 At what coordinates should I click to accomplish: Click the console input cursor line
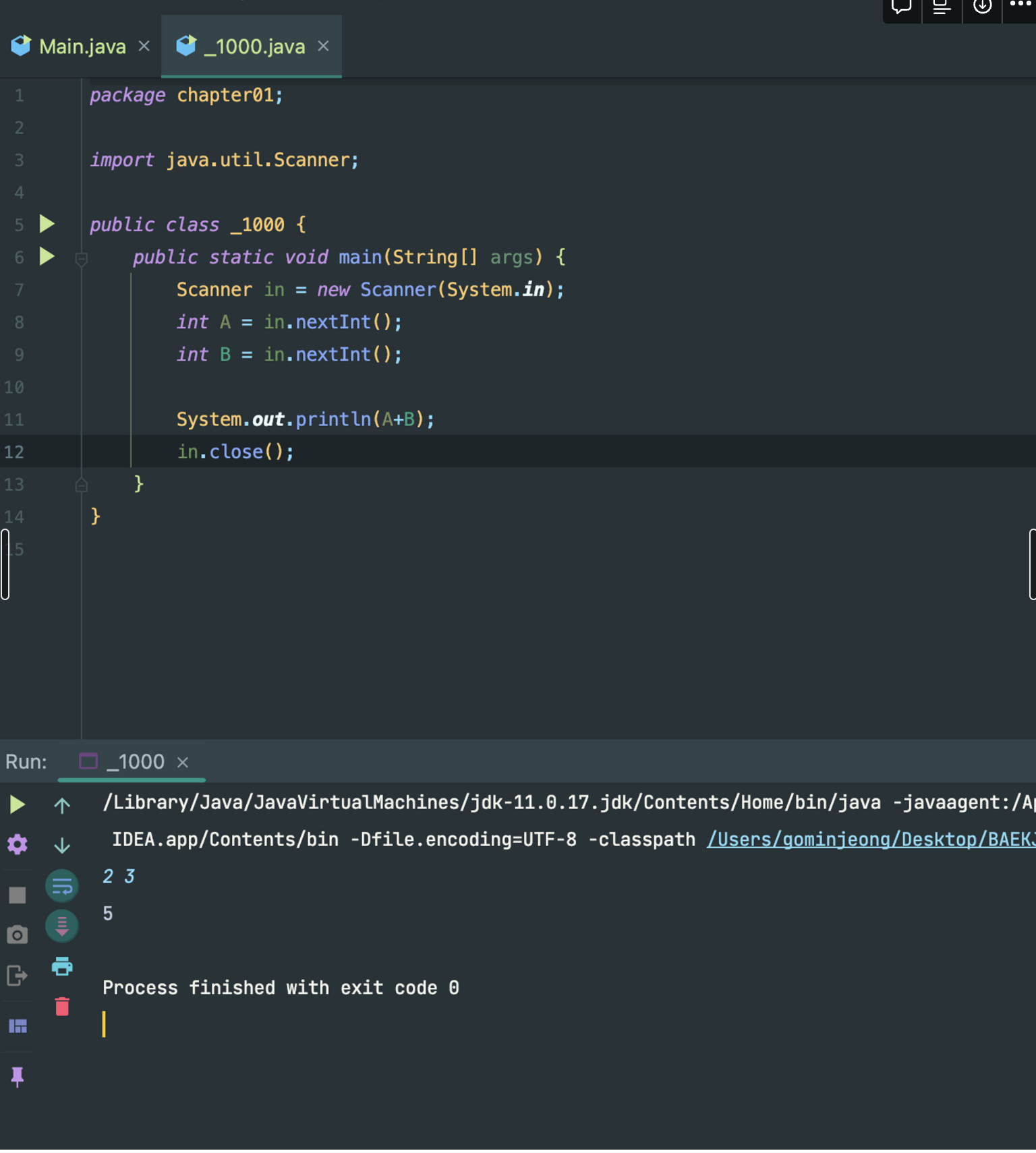tap(104, 1024)
